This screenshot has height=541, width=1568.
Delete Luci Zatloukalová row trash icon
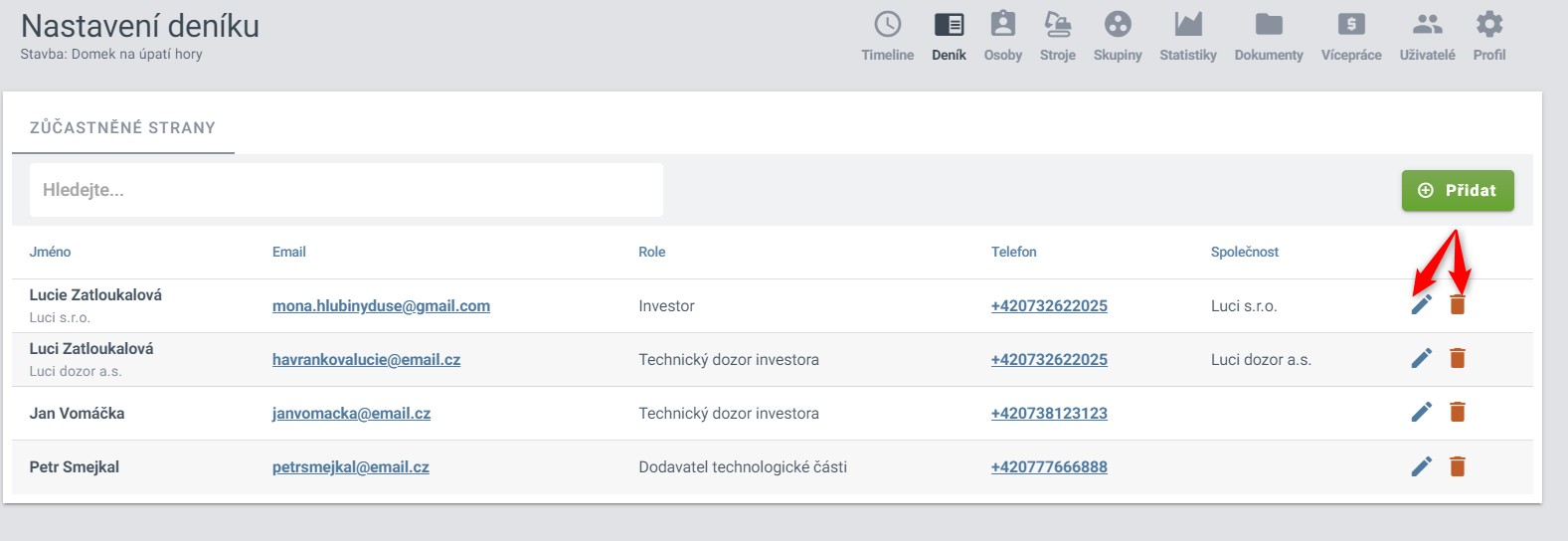(x=1458, y=358)
